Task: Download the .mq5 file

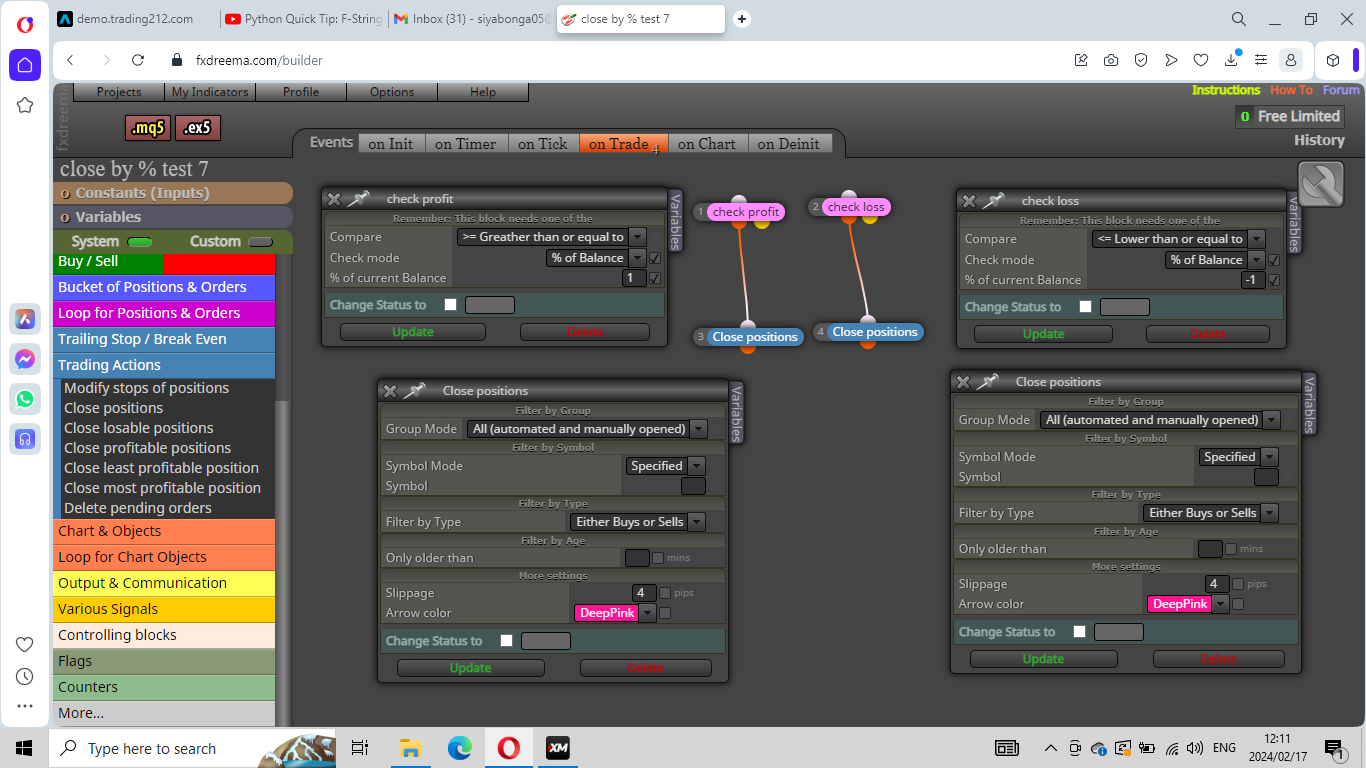Action: pos(148,128)
